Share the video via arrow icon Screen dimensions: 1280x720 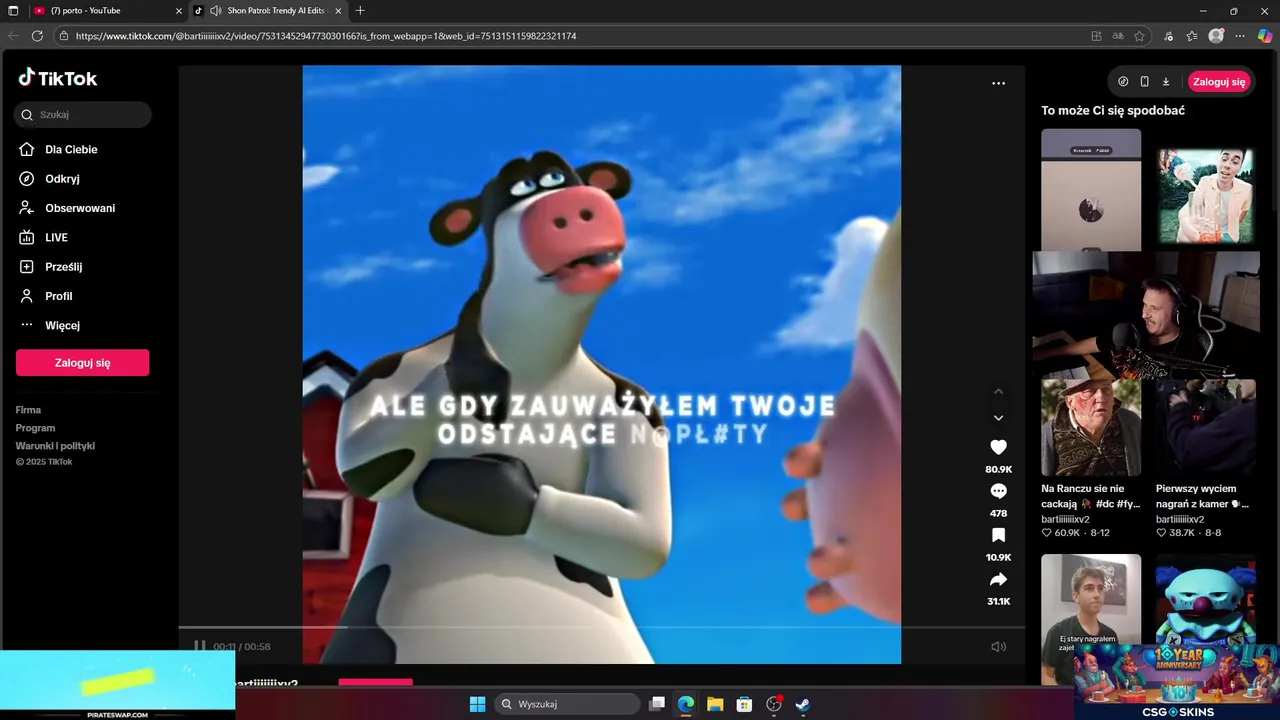[x=998, y=579]
